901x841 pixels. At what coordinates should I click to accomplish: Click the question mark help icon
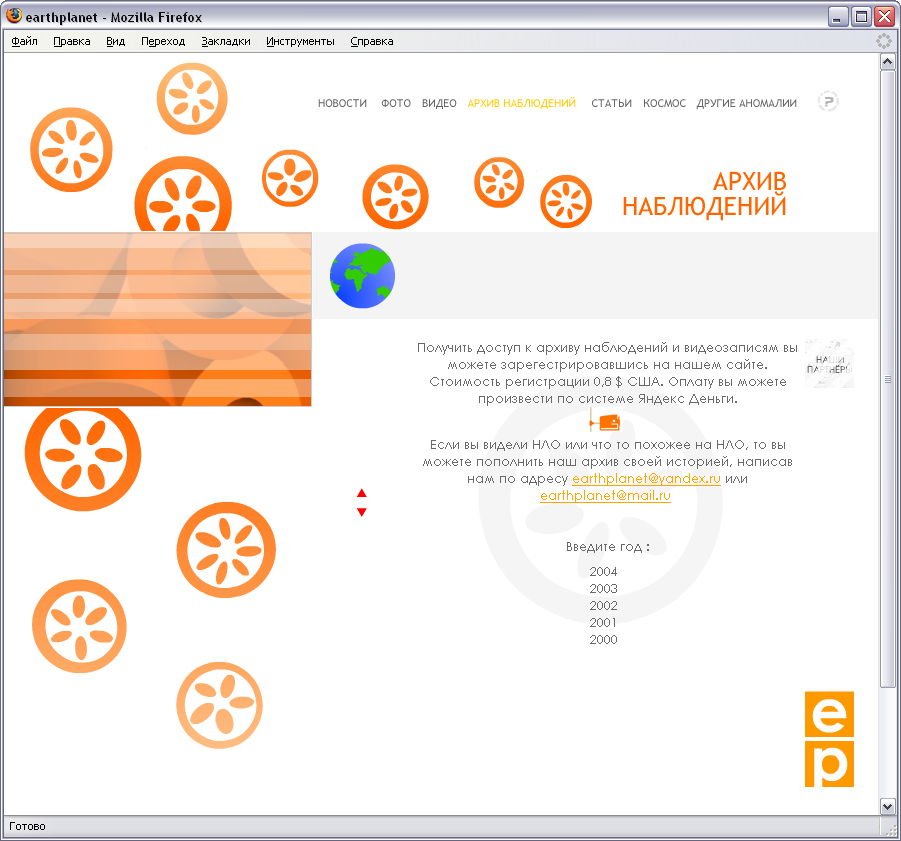[828, 102]
